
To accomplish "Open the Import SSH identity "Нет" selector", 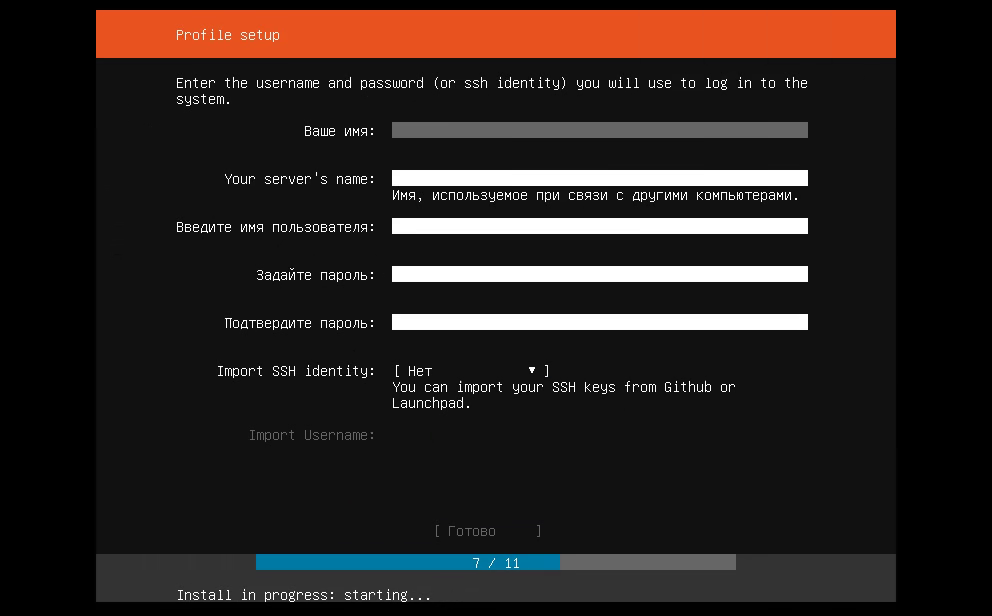I will [x=470, y=371].
